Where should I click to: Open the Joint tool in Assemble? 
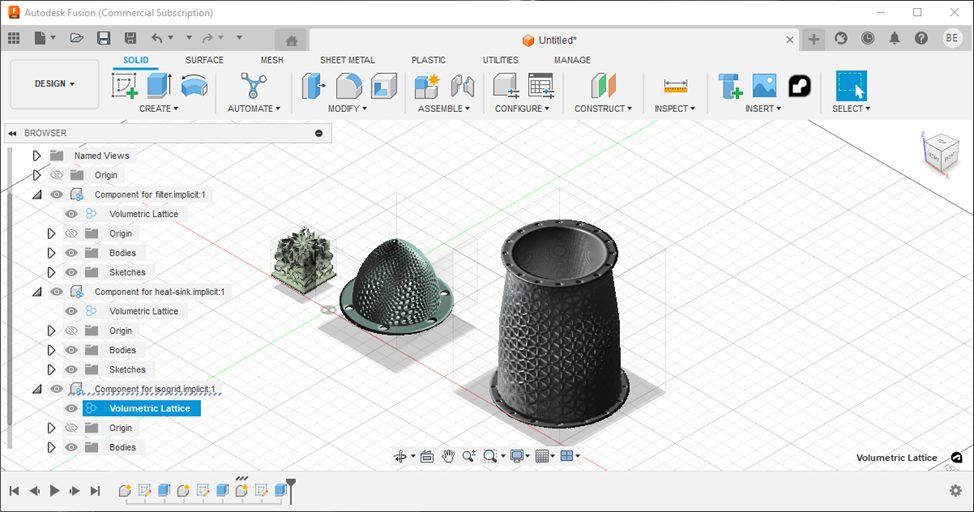(462, 86)
